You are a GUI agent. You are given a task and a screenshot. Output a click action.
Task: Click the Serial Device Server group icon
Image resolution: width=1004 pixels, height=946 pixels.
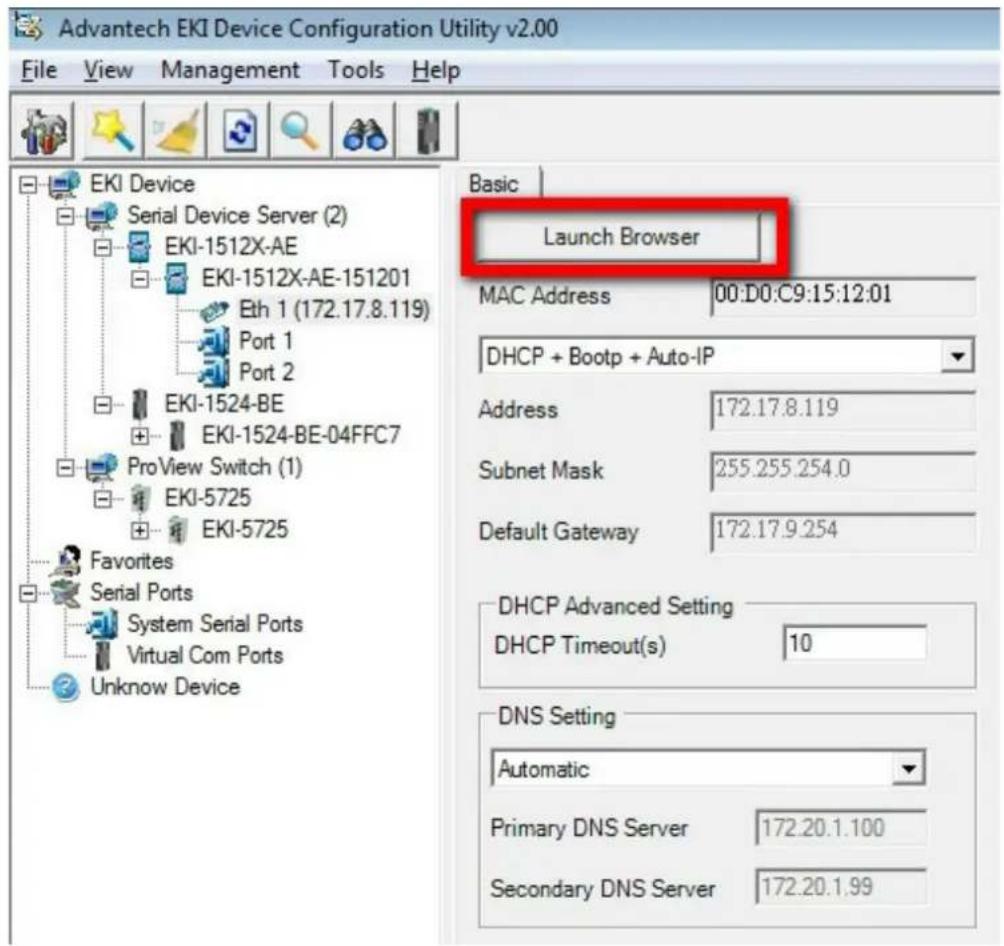101,215
